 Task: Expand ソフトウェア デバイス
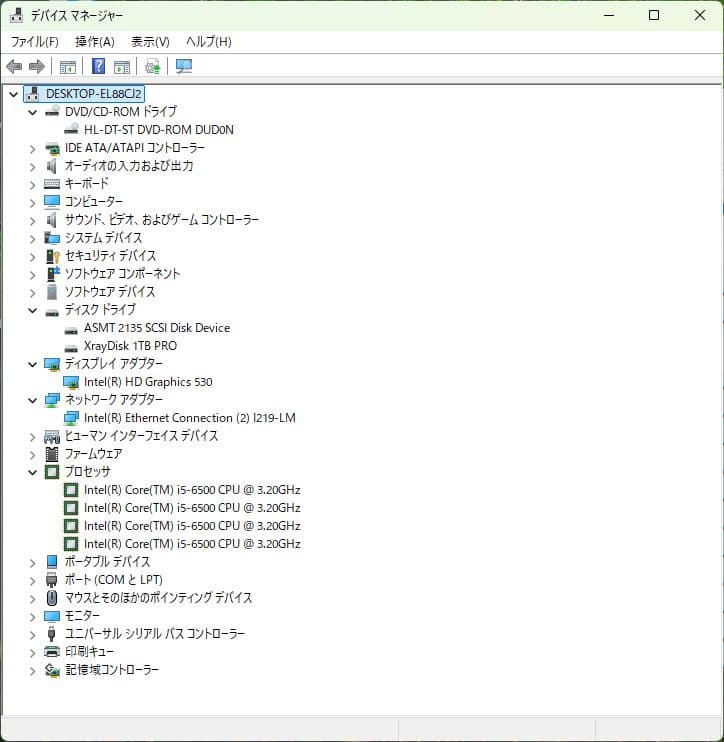tap(32, 293)
